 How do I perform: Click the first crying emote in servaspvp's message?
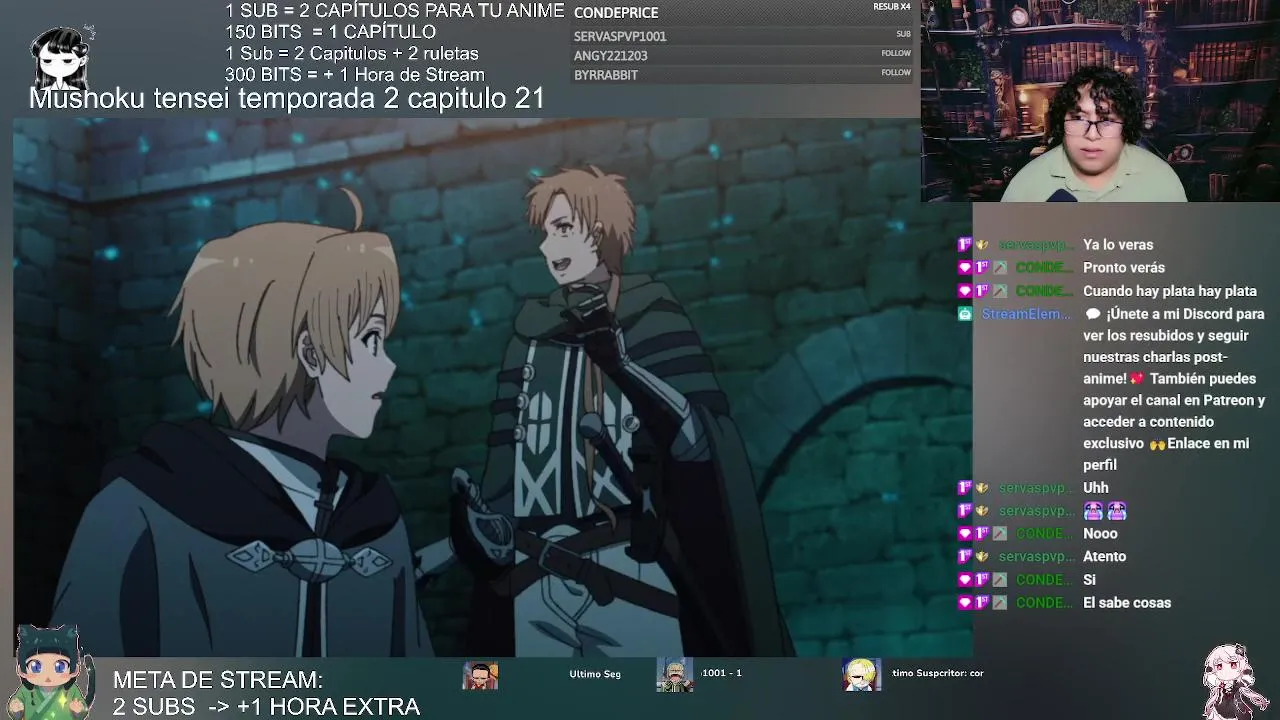(1093, 511)
